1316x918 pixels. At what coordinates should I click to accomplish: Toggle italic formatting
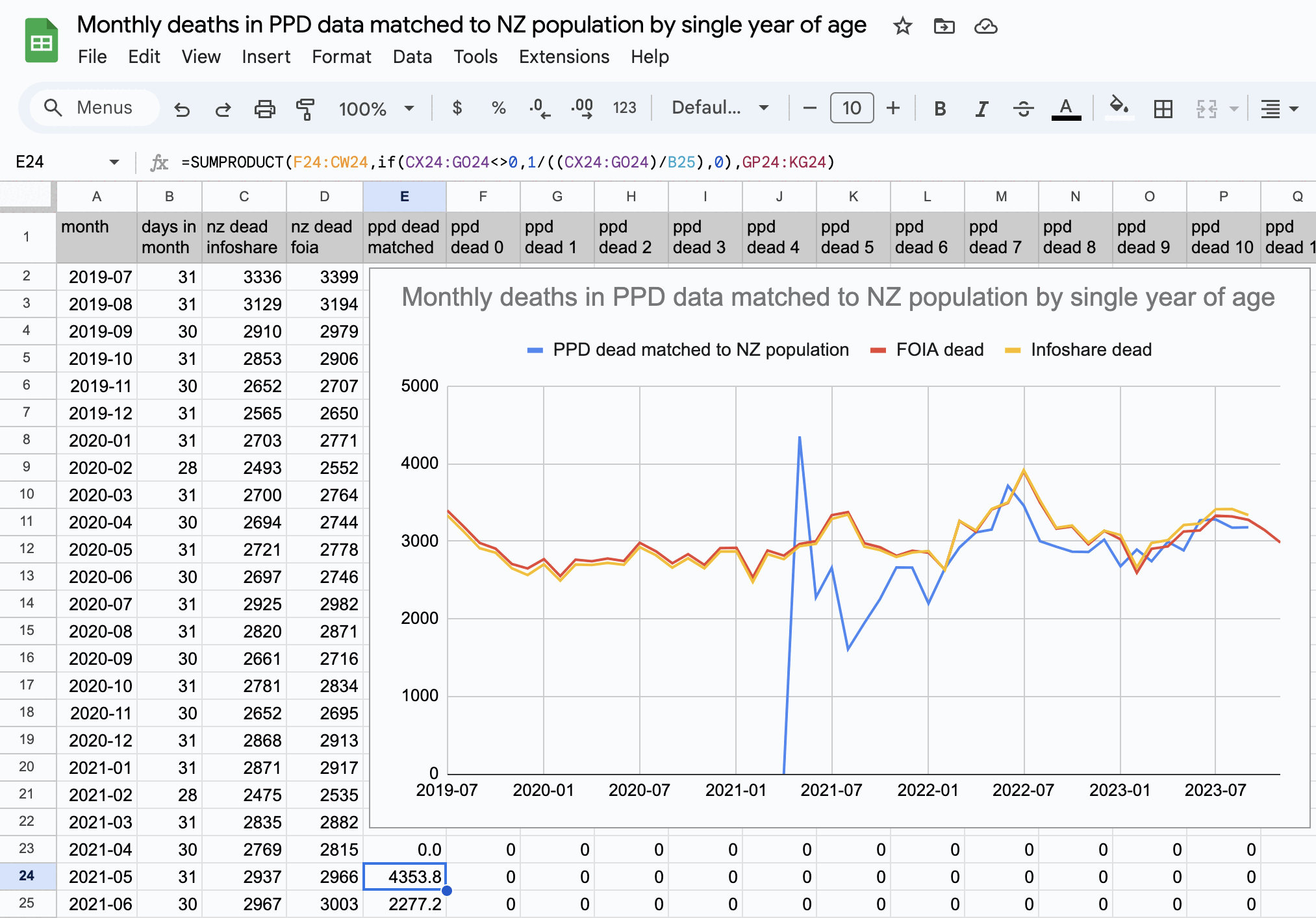coord(981,108)
